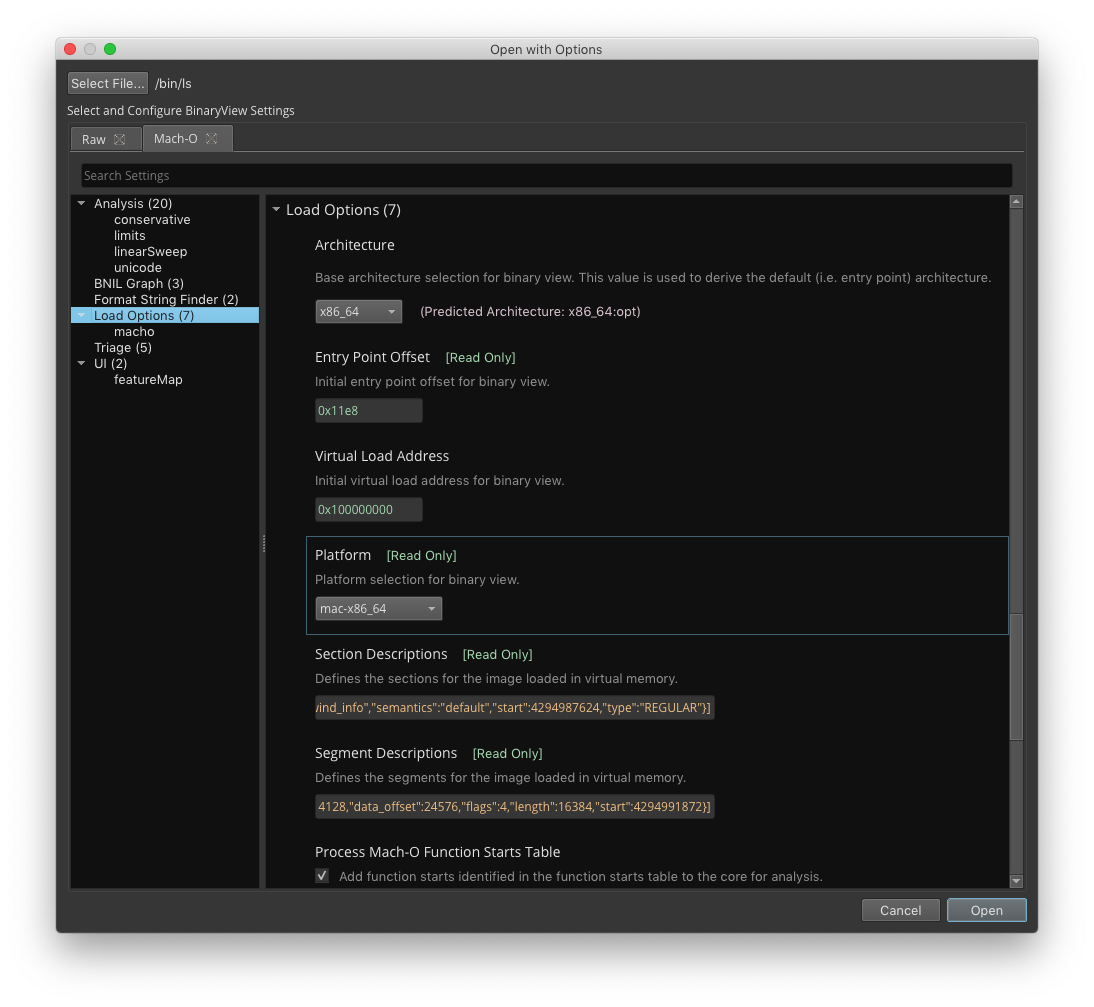Select the Mach-O tab
Screen dimensions: 1094x1007
click(x=176, y=139)
